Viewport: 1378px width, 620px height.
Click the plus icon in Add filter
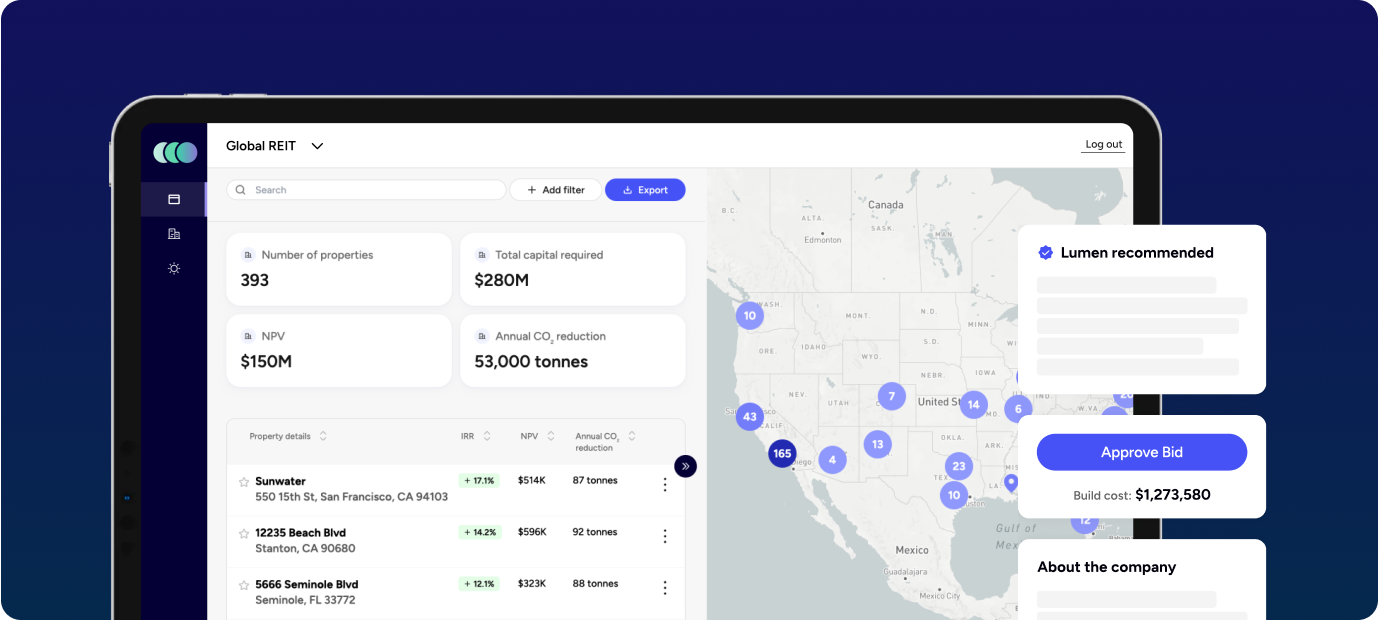click(532, 190)
